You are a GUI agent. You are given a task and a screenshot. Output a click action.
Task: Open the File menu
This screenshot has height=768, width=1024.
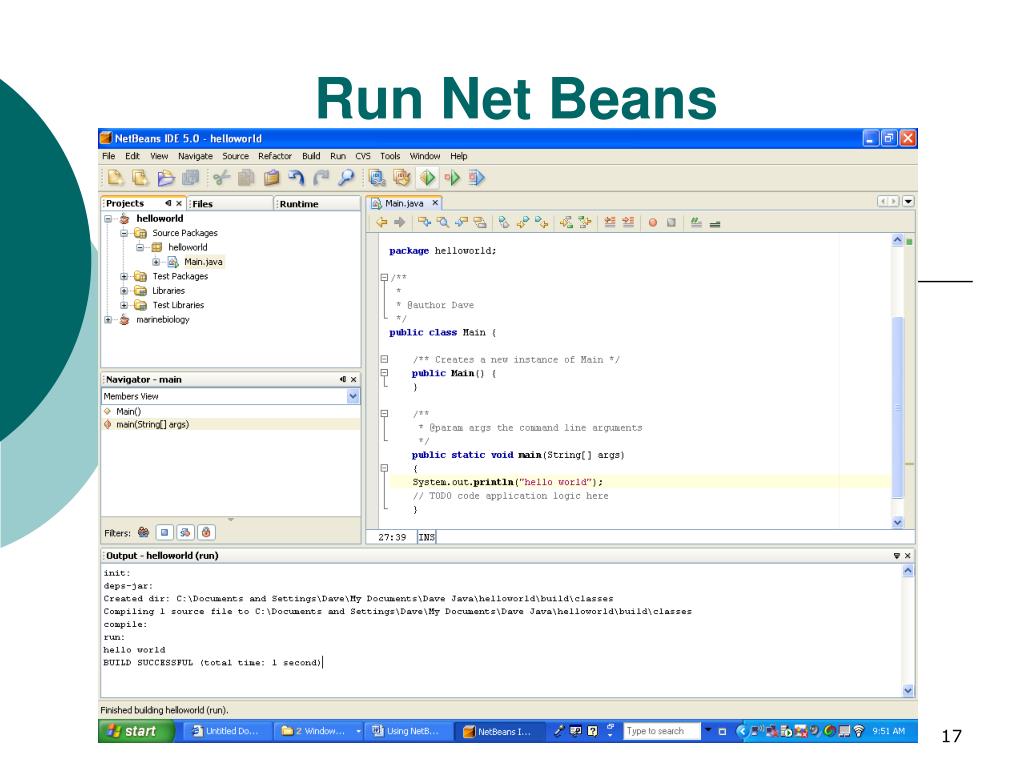coord(108,156)
